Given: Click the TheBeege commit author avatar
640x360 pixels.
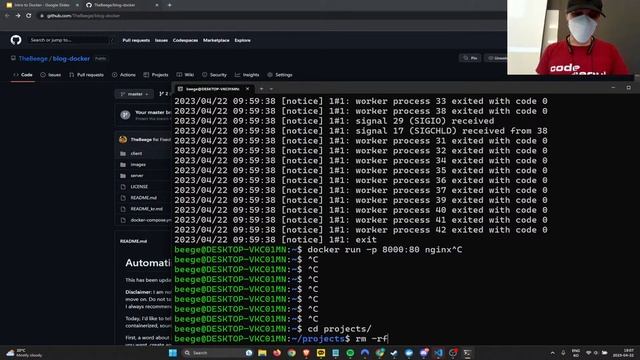Looking at the screenshot, I should (x=123, y=140).
